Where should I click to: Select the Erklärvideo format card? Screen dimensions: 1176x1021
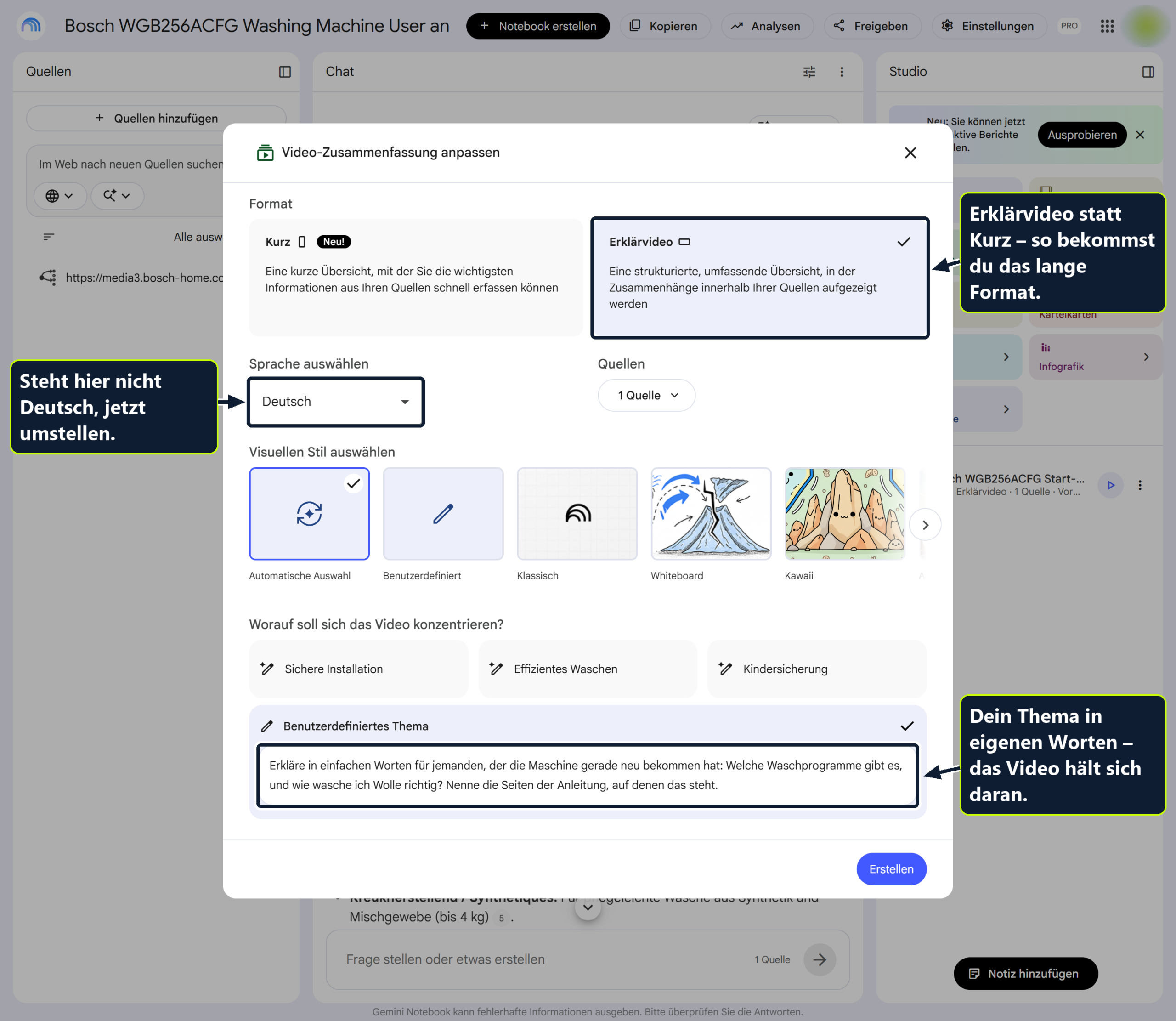tap(760, 278)
